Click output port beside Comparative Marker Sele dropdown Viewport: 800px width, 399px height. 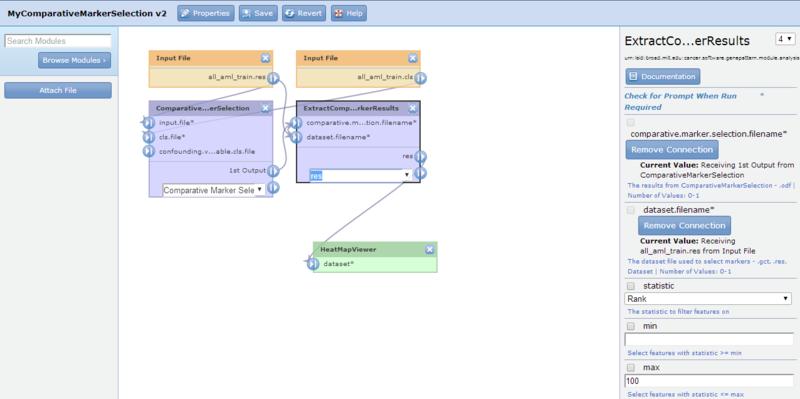click(273, 187)
